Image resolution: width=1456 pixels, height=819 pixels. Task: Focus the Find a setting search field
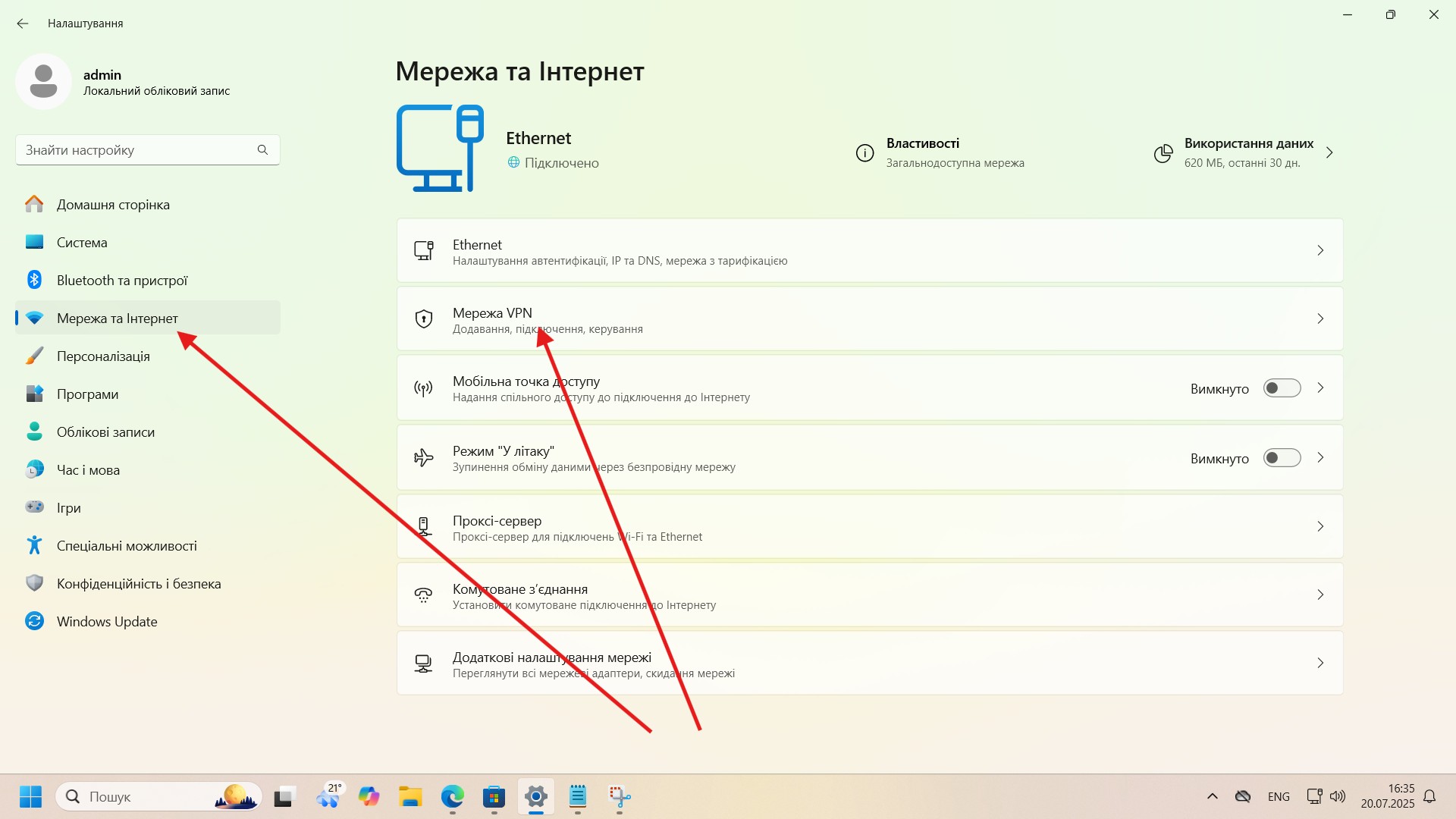click(x=136, y=150)
